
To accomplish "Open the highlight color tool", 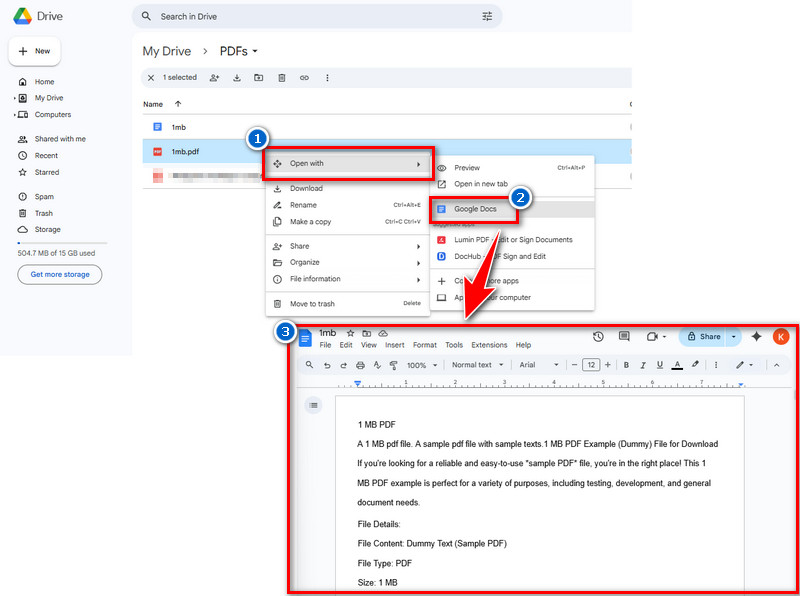I will (x=695, y=364).
